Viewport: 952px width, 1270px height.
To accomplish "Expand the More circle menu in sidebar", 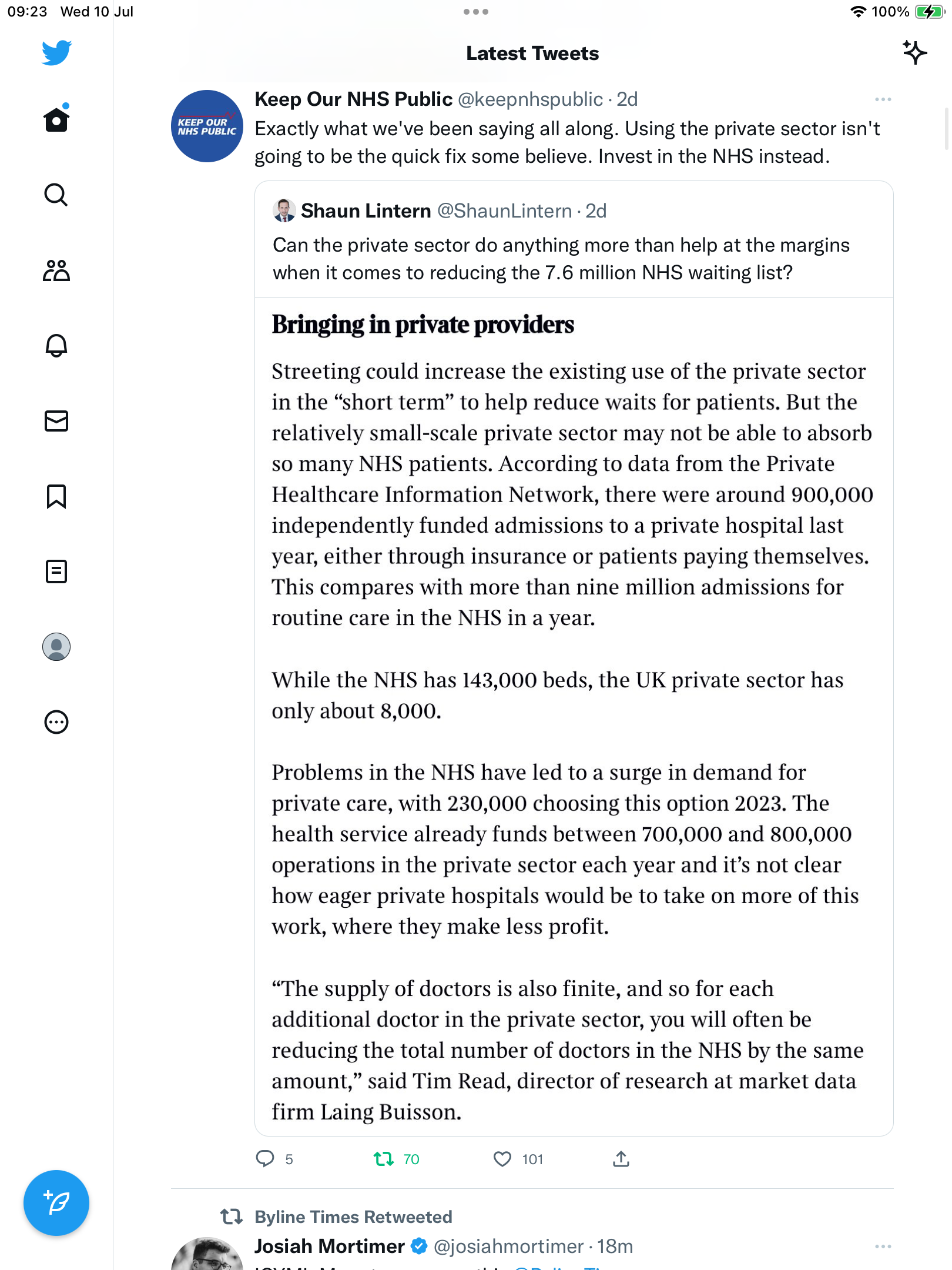I will click(56, 722).
